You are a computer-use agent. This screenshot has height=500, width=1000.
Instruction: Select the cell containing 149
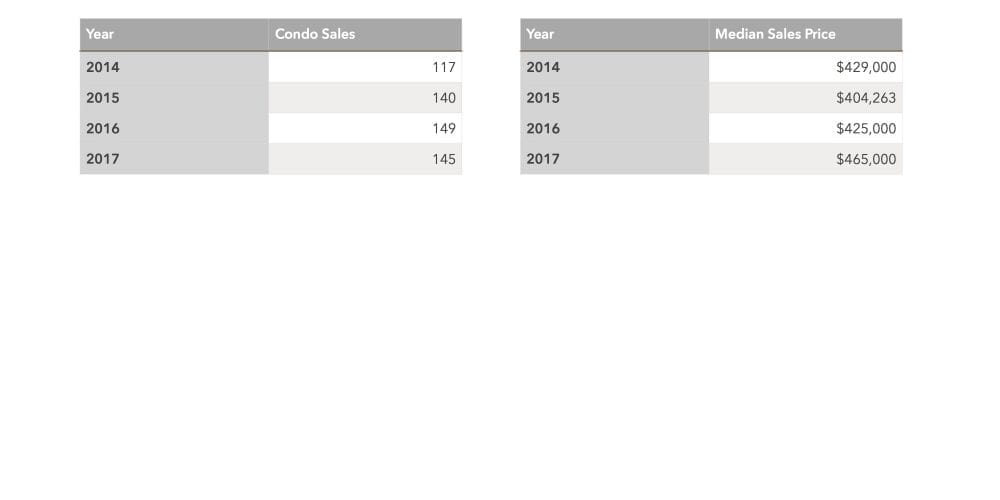[x=365, y=128]
